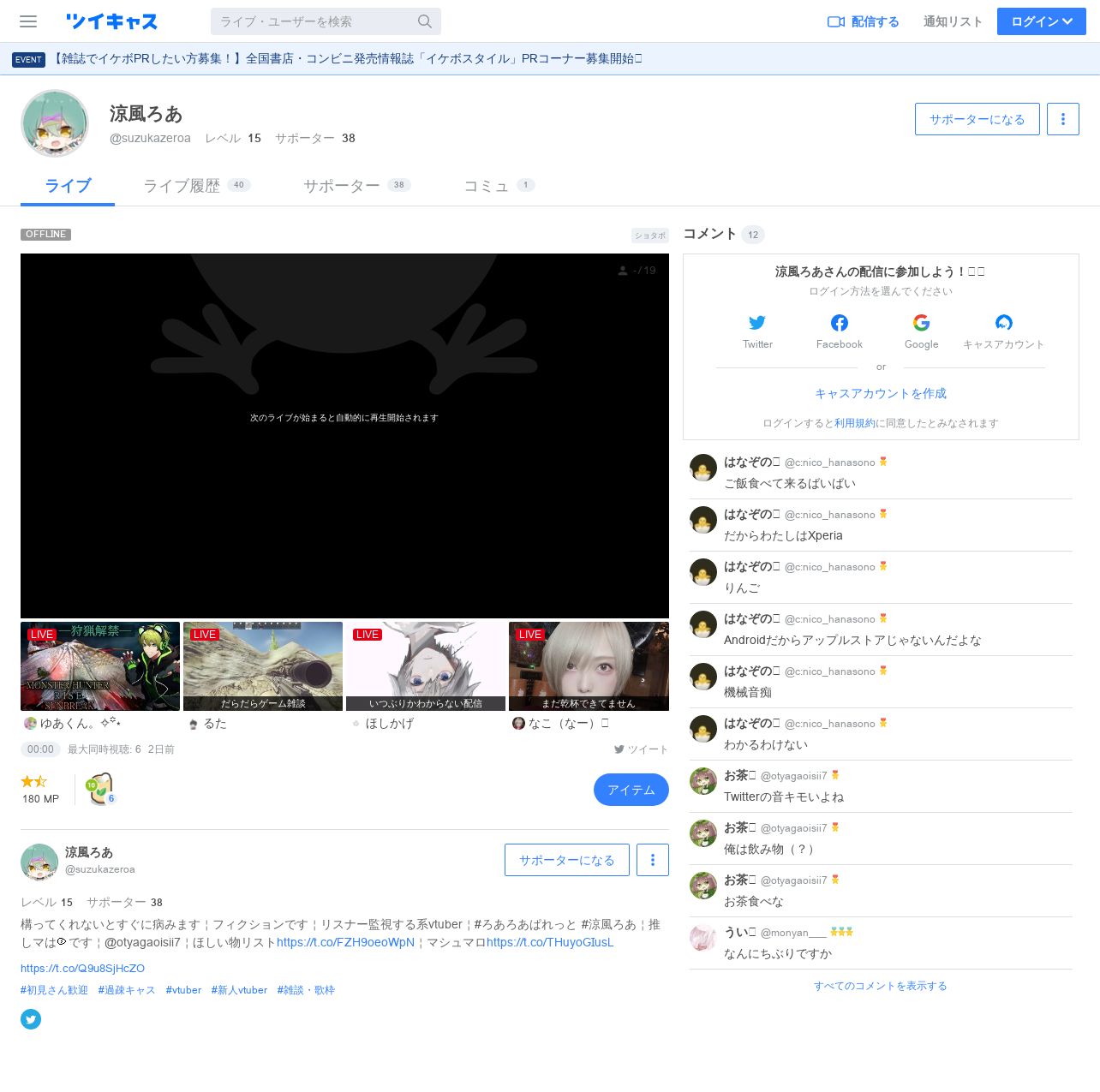The image size is (1100, 1092).
Task: Open link t.co/THuyoGIusL
Action: (550, 942)
